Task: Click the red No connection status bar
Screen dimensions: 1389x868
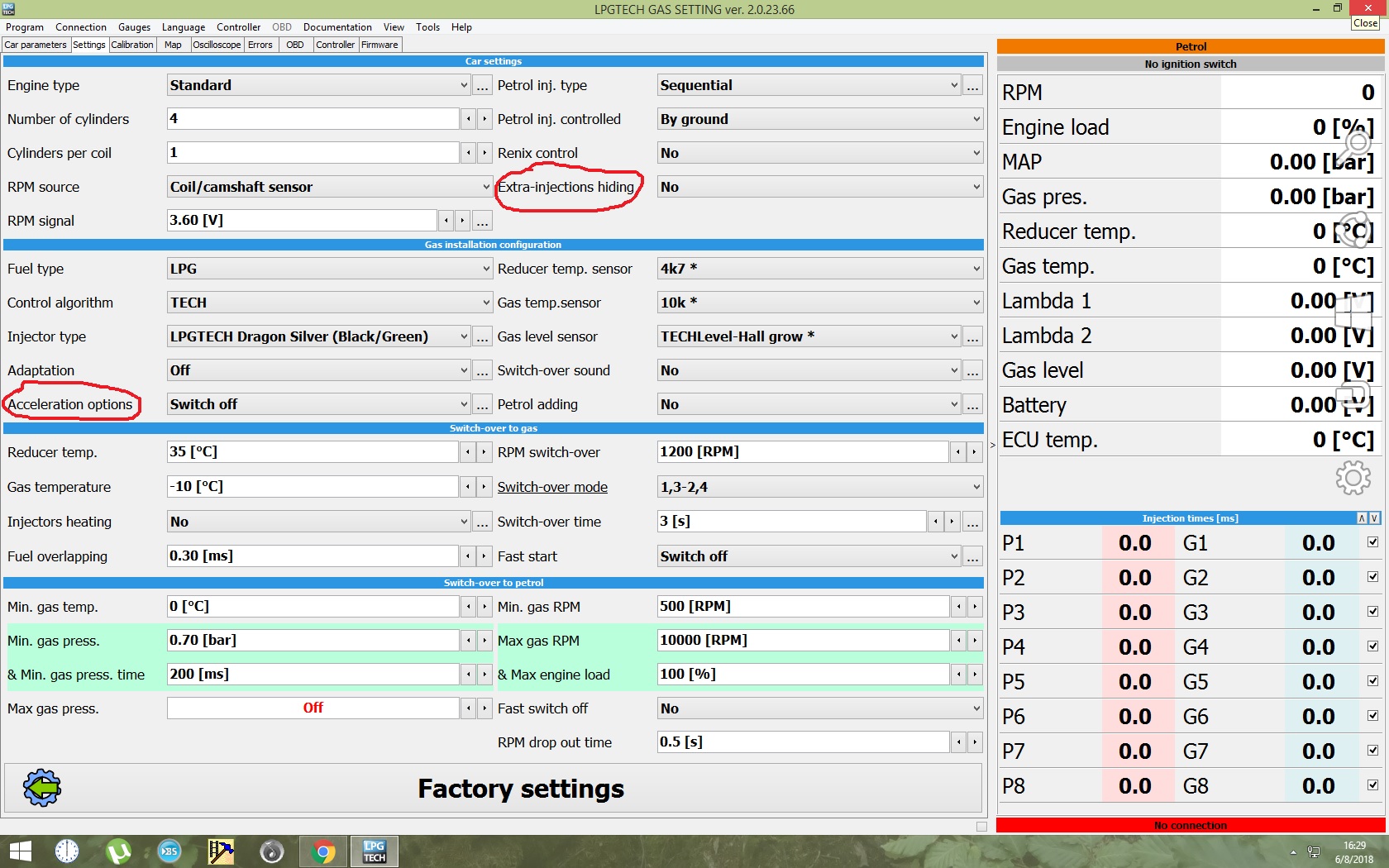Action: (x=1191, y=825)
